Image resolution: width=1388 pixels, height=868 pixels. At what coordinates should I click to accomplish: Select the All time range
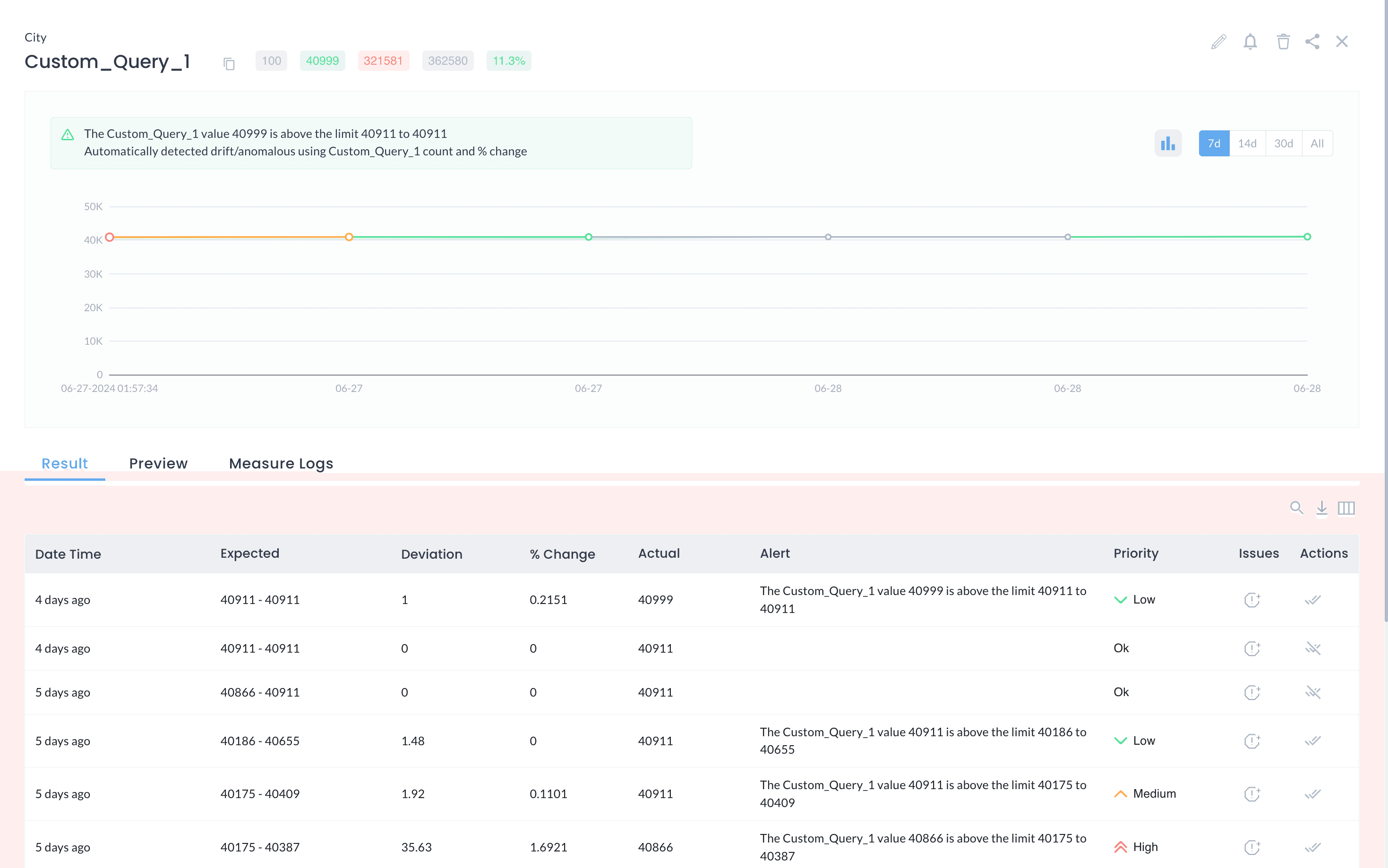(x=1317, y=143)
